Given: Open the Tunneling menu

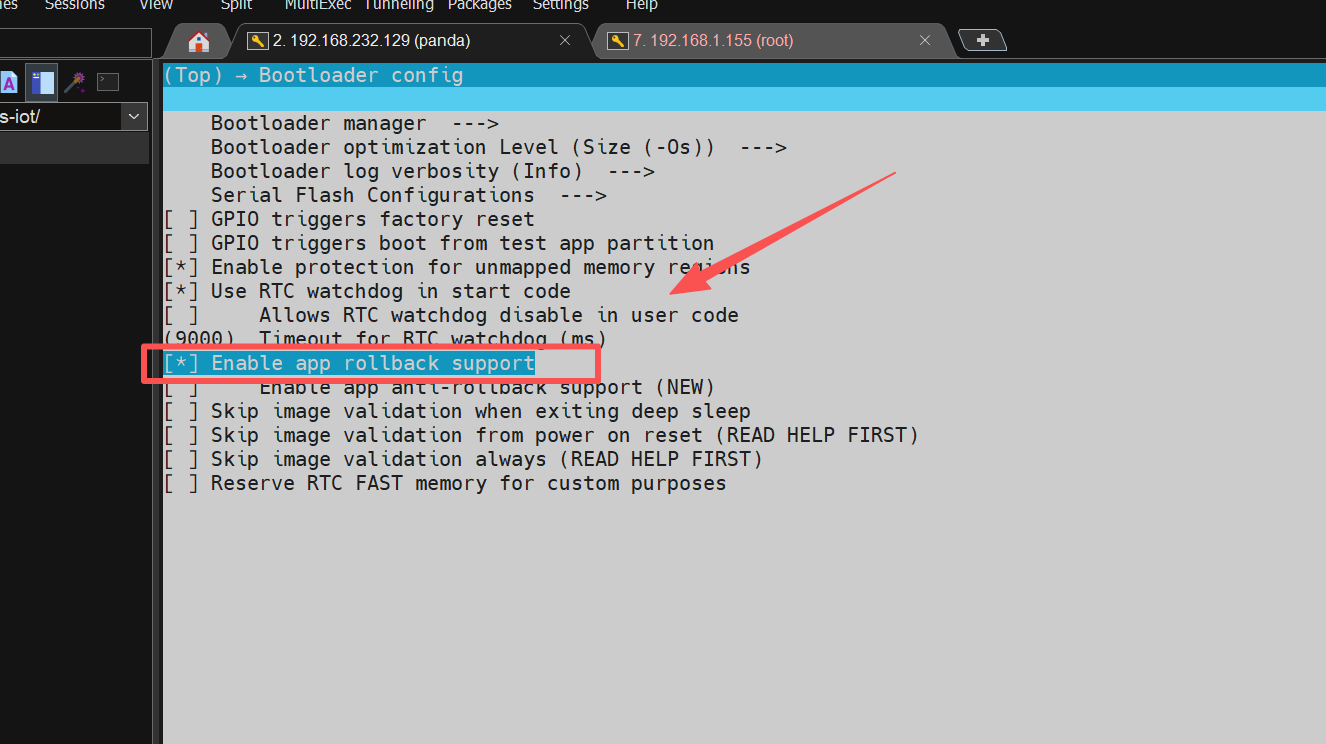Looking at the screenshot, I should click(x=398, y=5).
